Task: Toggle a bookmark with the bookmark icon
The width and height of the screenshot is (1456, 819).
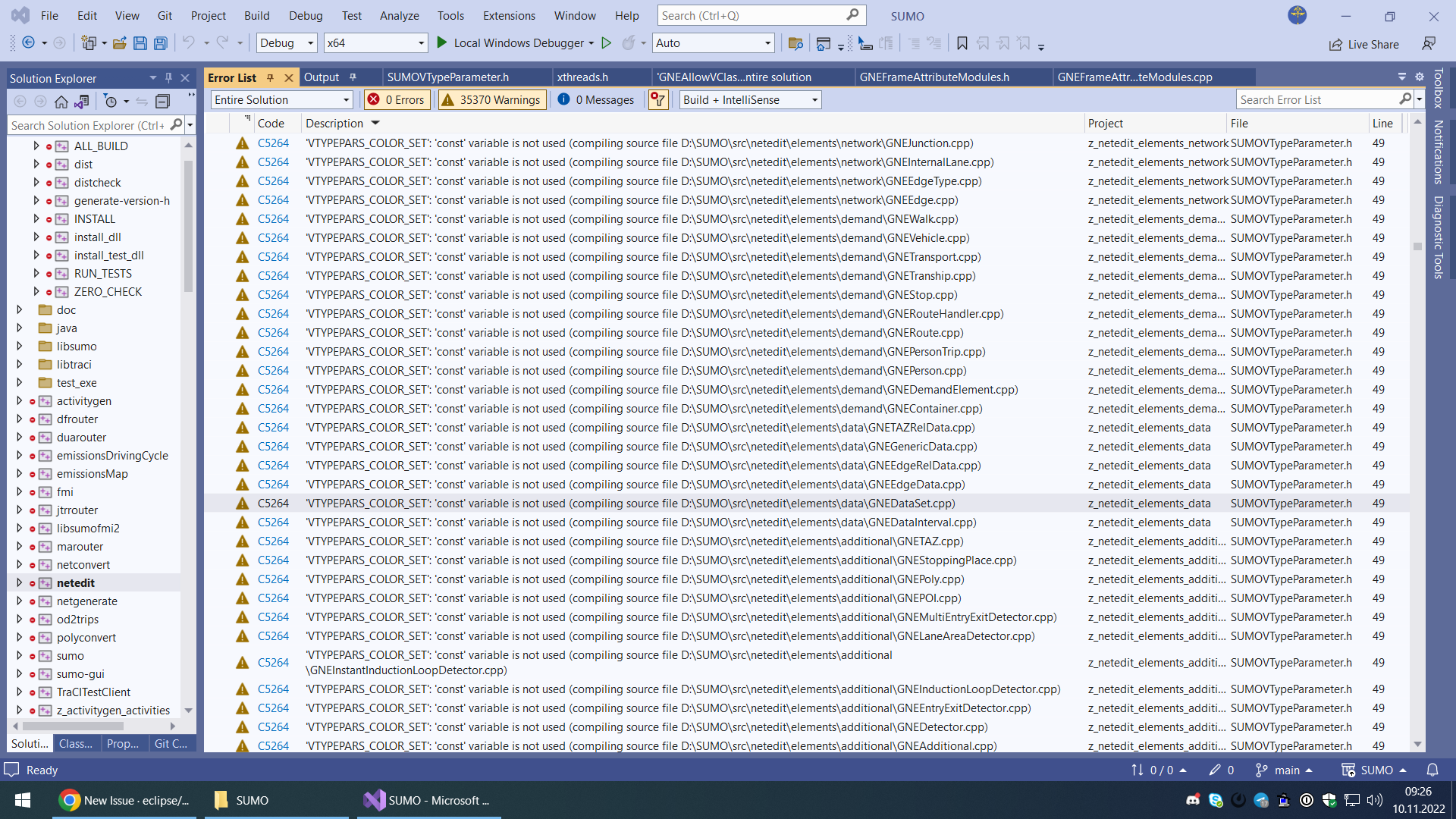Action: (962, 43)
